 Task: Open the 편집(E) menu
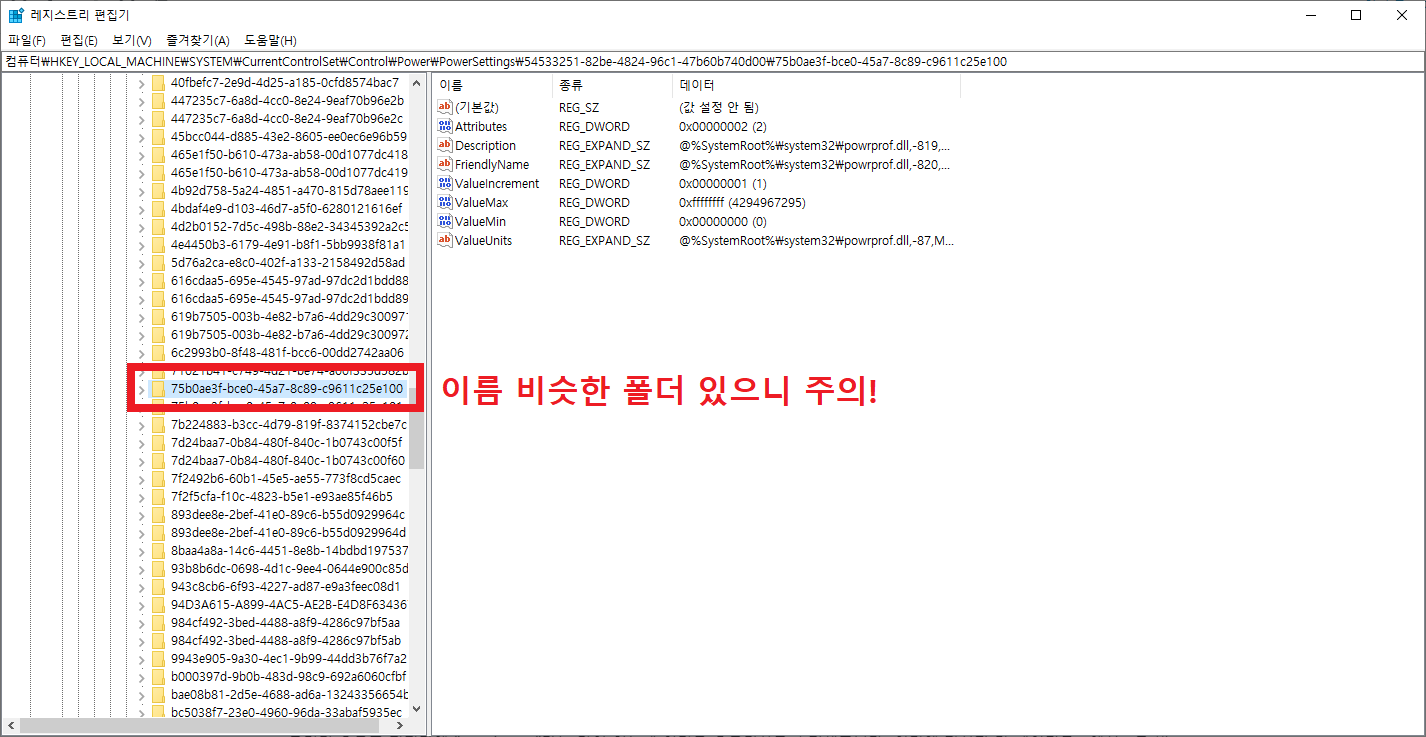(x=79, y=41)
